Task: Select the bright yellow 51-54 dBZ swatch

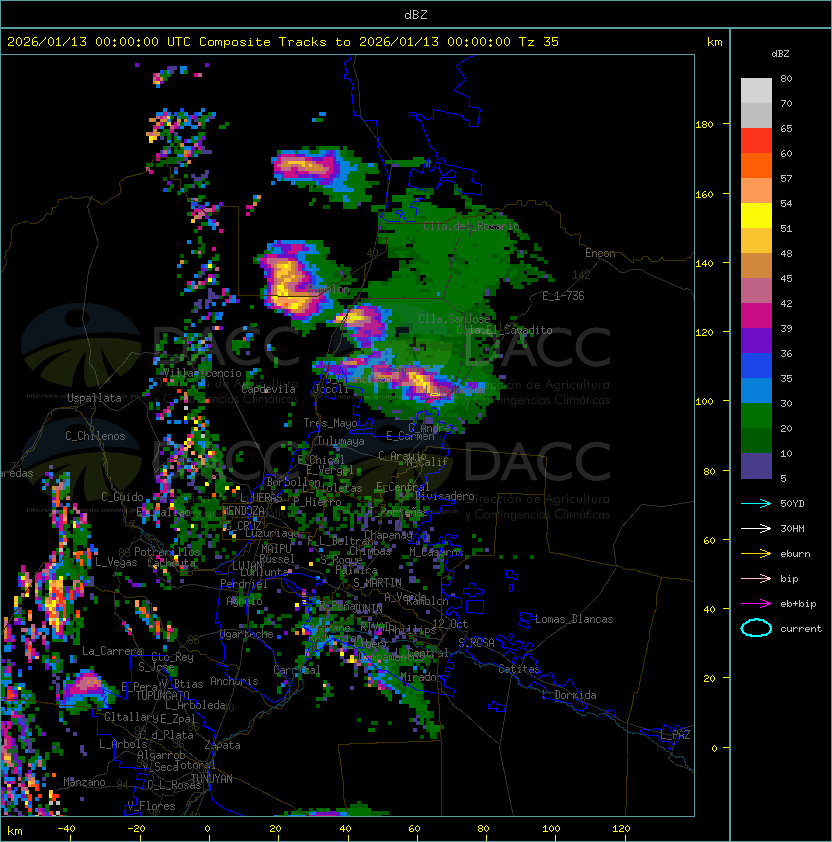Action: pyautogui.click(x=756, y=216)
